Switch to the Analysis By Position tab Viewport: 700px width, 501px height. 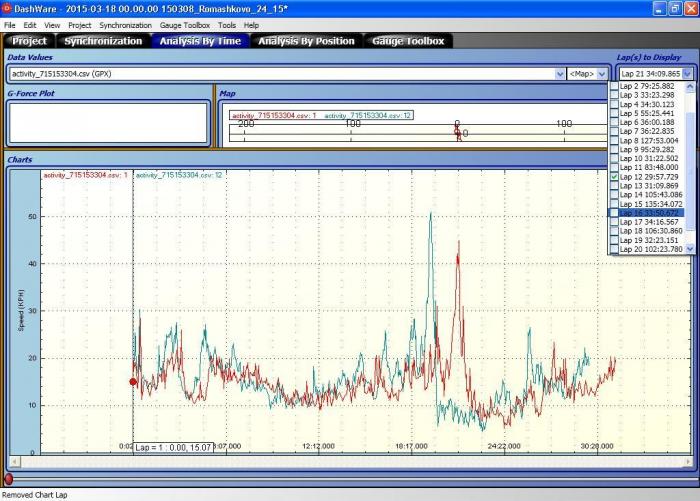[x=306, y=41]
